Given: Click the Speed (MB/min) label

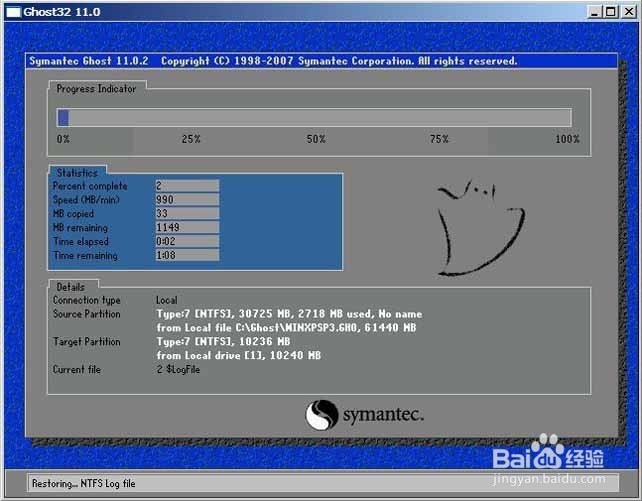Looking at the screenshot, I should 86,200.
